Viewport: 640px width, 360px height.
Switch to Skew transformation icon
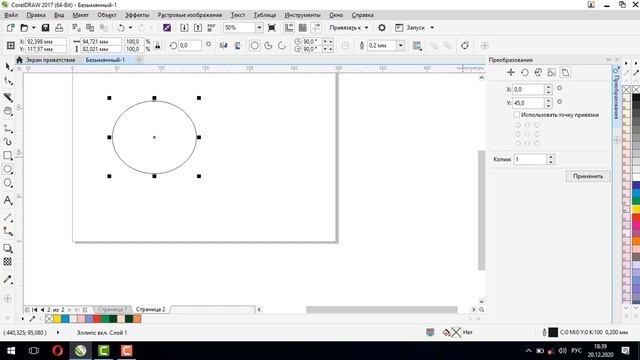[x=565, y=73]
